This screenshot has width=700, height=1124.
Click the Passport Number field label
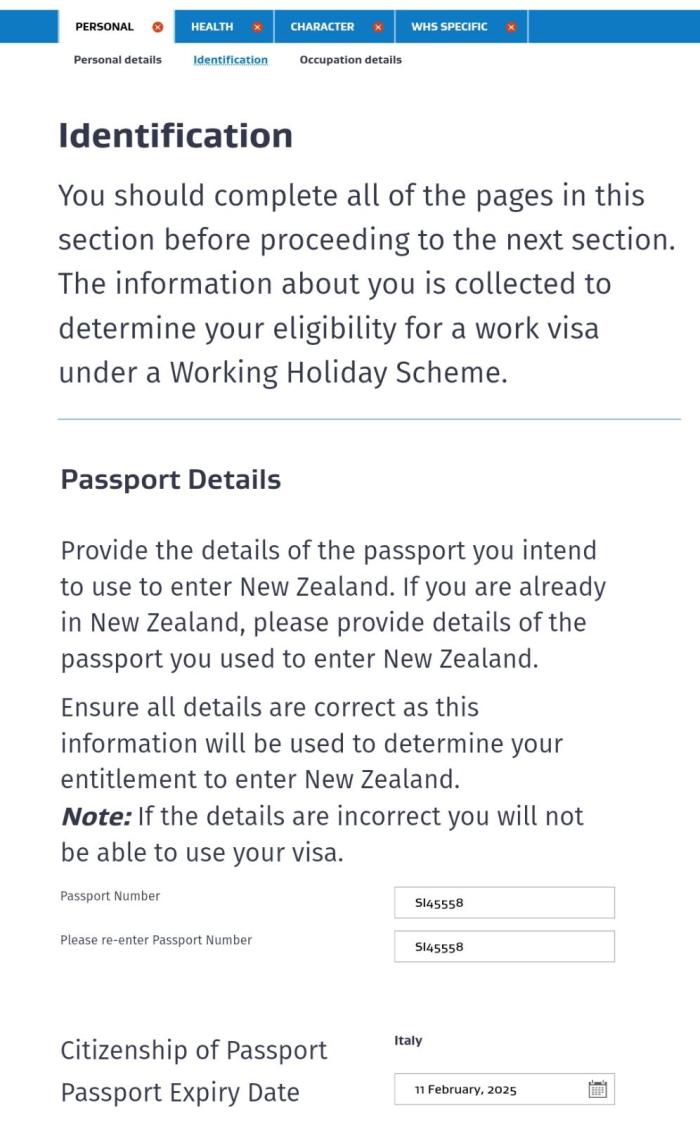110,896
